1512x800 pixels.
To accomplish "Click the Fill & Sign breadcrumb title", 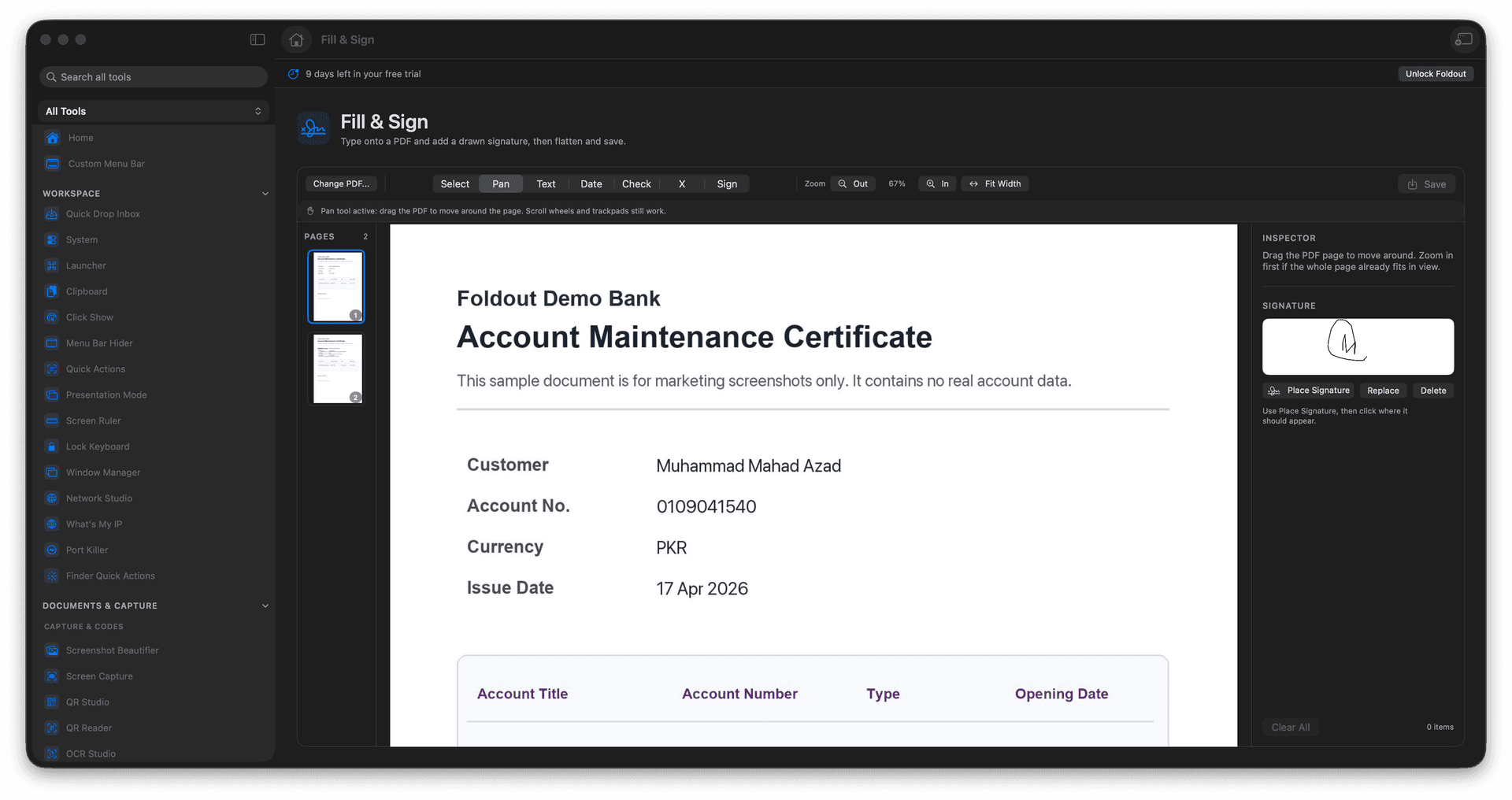I will click(x=347, y=39).
